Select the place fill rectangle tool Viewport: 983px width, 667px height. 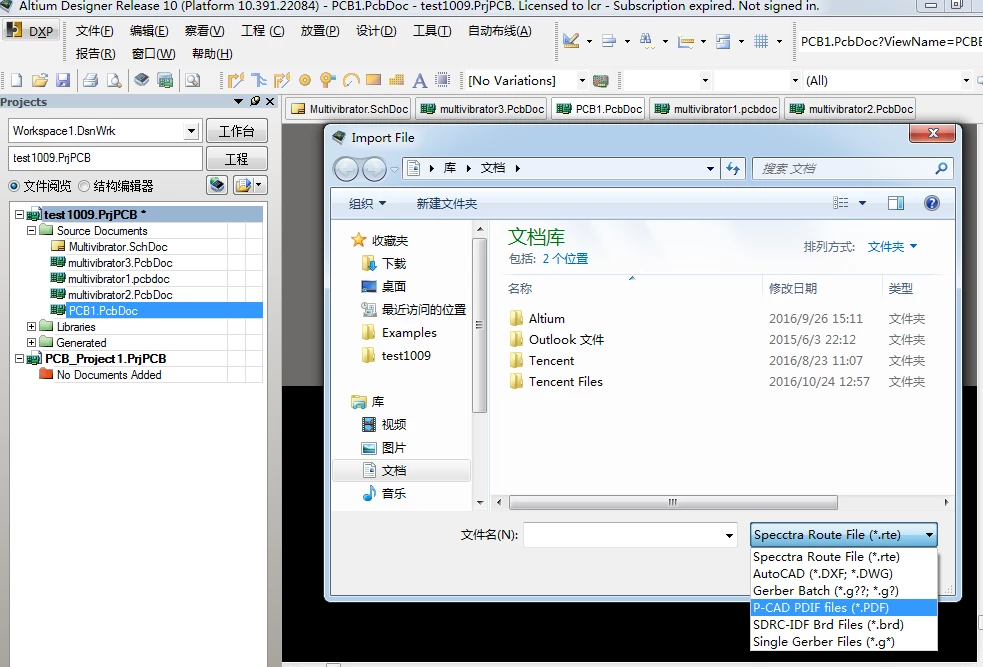point(374,80)
